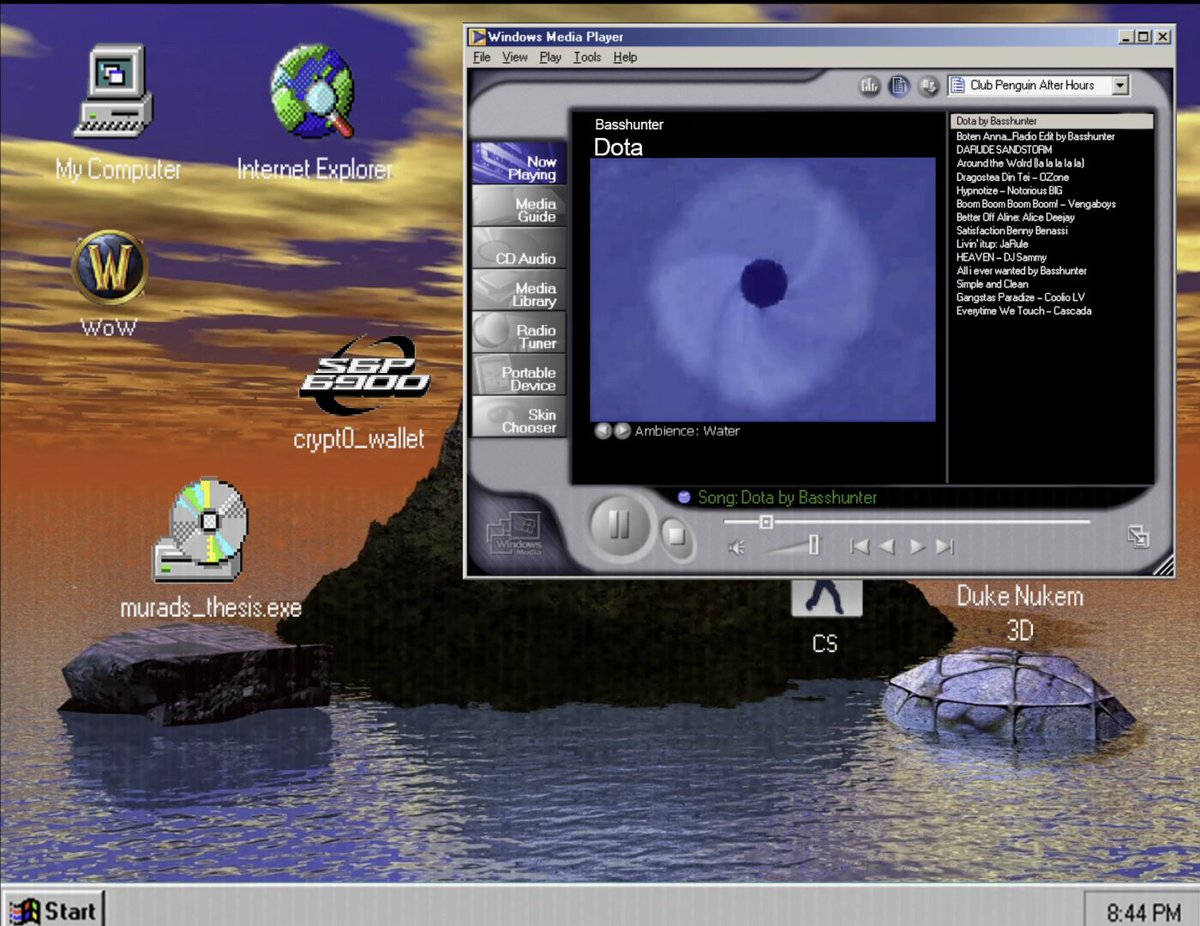Open the File menu
Image resolution: width=1200 pixels, height=926 pixels.
coord(482,57)
